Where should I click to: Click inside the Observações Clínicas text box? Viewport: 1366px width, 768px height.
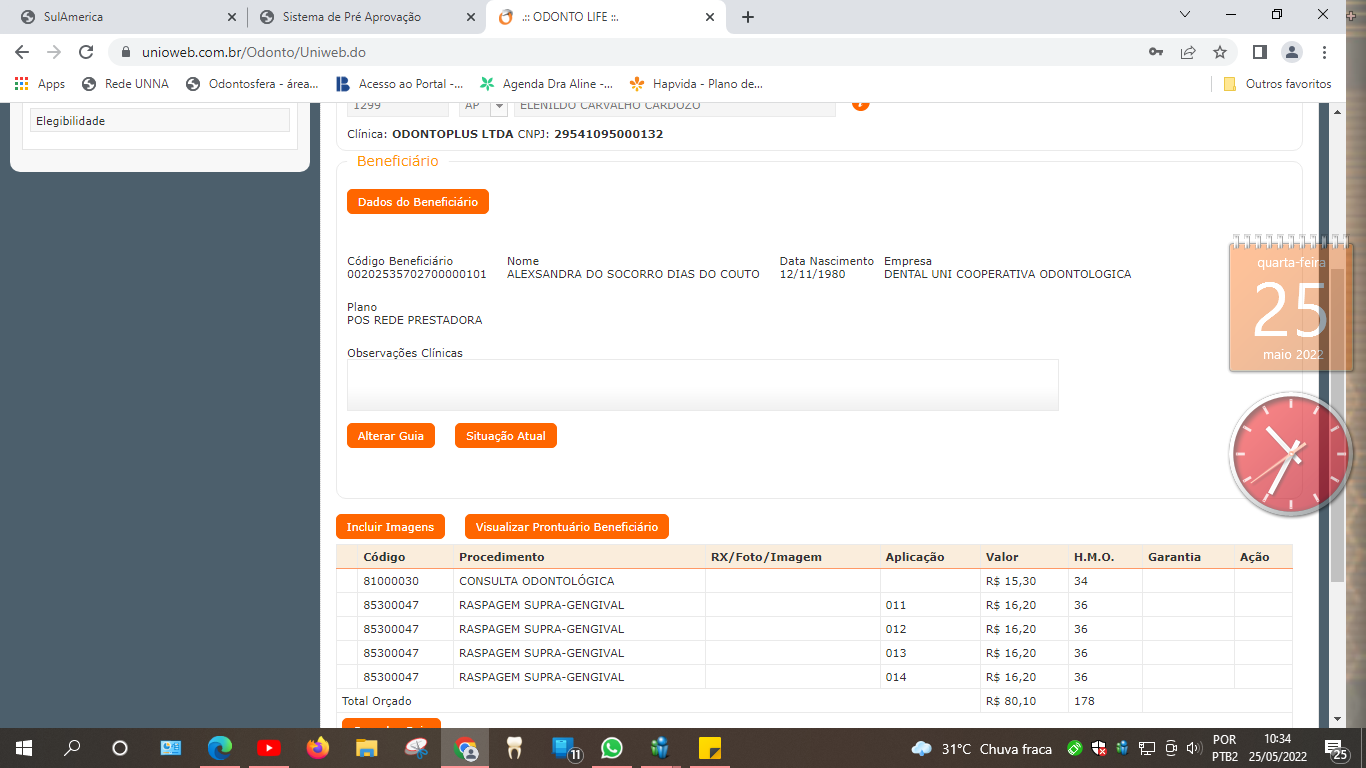click(702, 385)
